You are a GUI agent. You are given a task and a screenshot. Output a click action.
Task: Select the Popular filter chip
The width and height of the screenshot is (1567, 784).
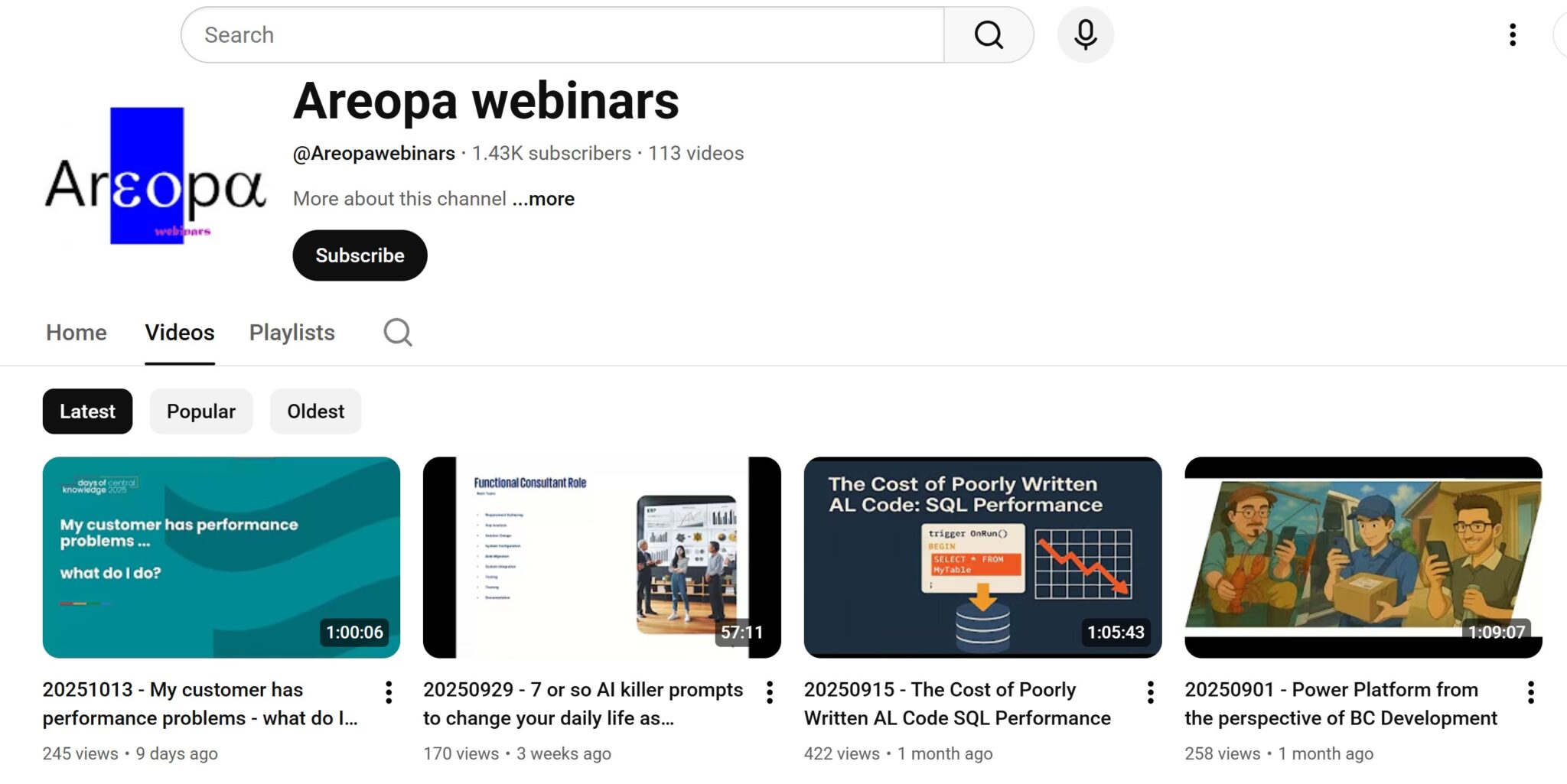pyautogui.click(x=200, y=411)
